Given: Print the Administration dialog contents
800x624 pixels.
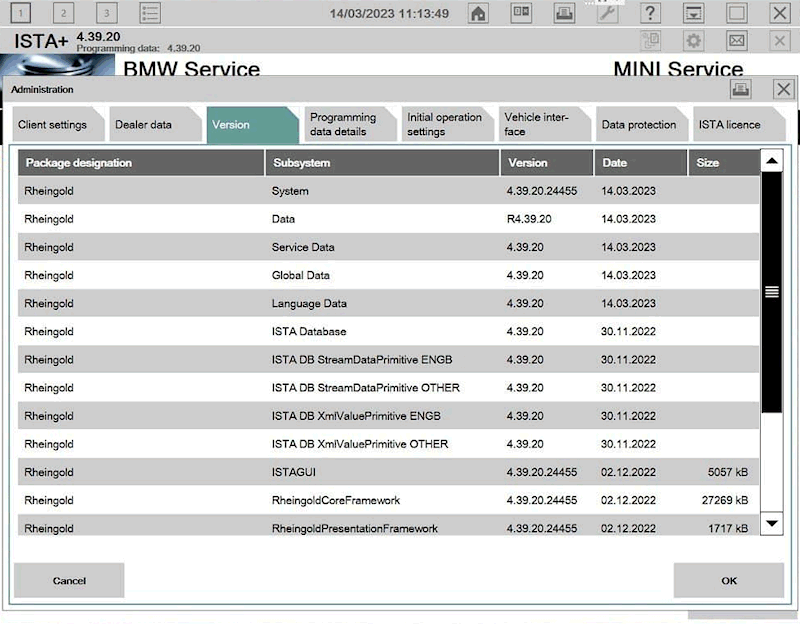Looking at the screenshot, I should [741, 89].
